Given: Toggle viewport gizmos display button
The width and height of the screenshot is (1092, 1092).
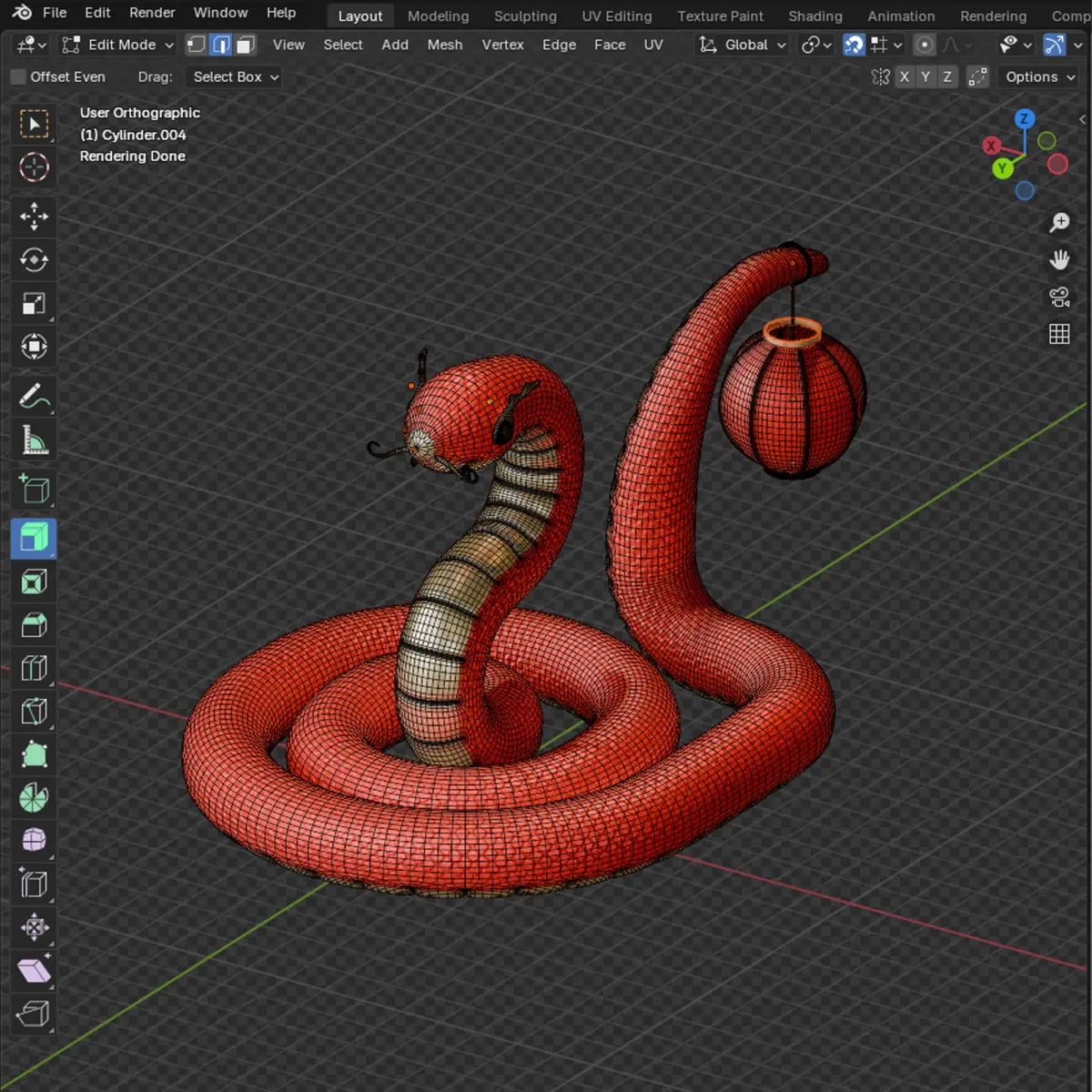Looking at the screenshot, I should pos(1054,45).
